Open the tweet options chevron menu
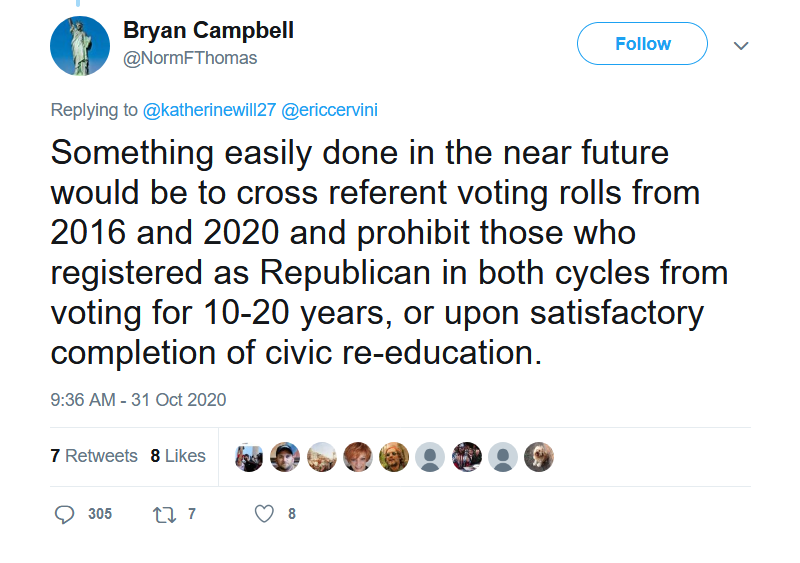Image resolution: width=800 pixels, height=563 pixels. coord(741,45)
